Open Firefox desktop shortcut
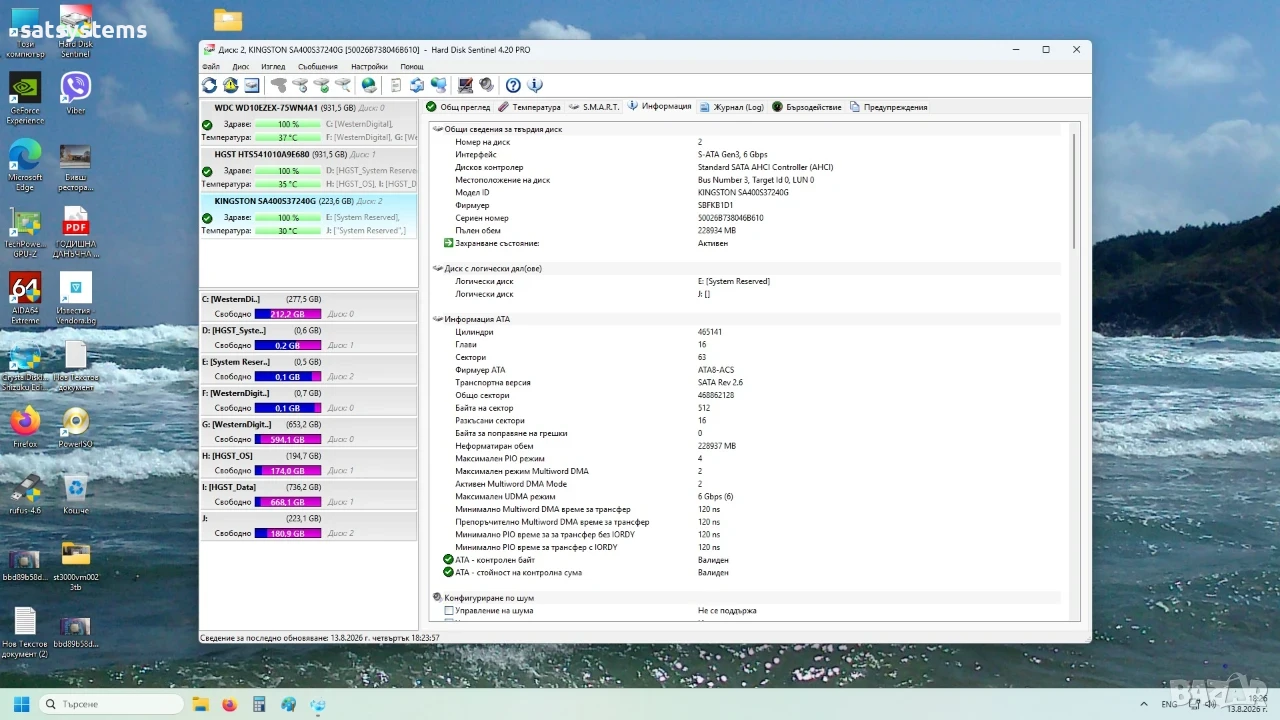Viewport: 1280px width, 720px height. (25, 427)
